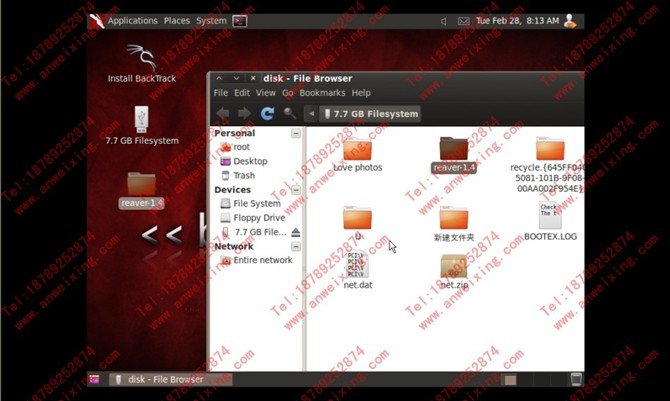Click the disk - File Browser taskbar button
670x401 pixels.
pos(171,379)
